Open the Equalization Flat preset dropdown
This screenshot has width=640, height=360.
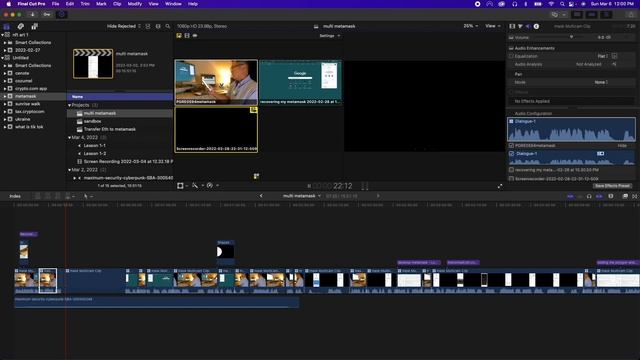603,56
